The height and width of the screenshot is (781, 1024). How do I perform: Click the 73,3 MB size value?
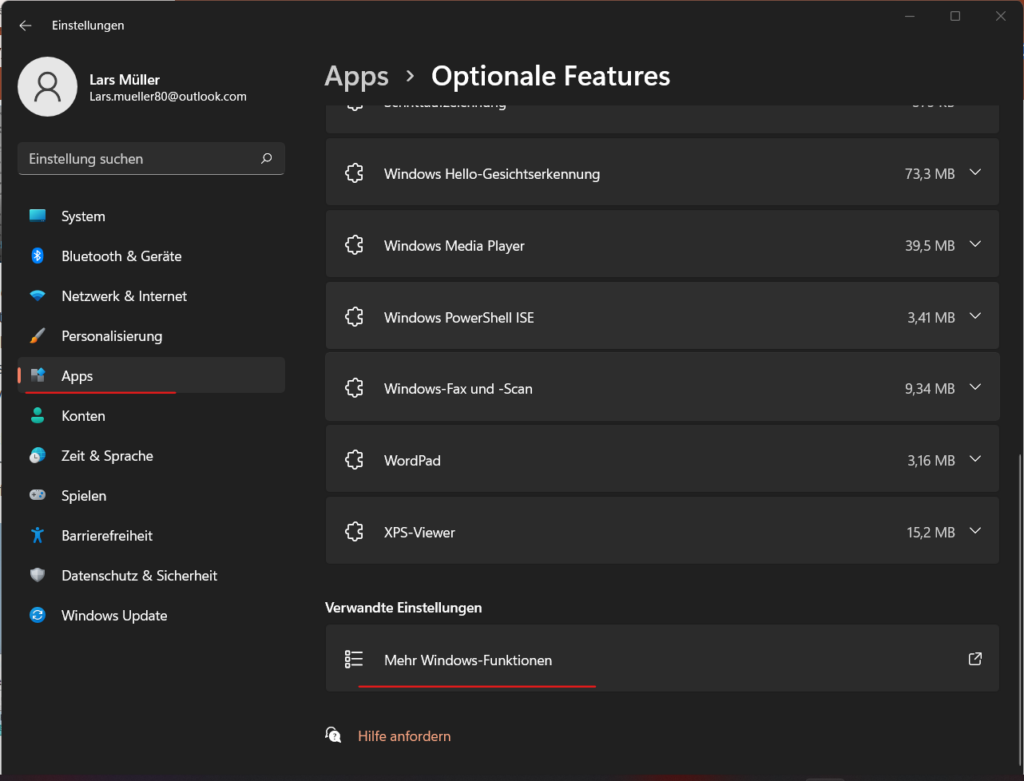[x=929, y=174]
